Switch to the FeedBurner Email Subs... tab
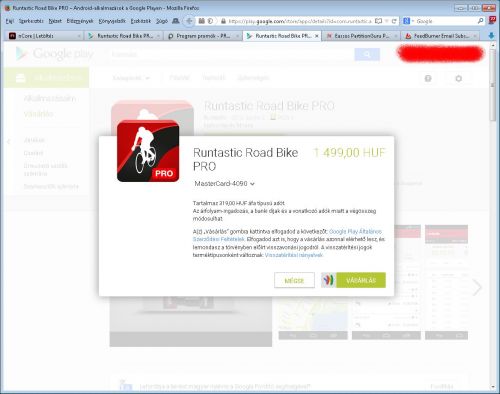Viewport: 500px width, 394px height. tap(440, 36)
